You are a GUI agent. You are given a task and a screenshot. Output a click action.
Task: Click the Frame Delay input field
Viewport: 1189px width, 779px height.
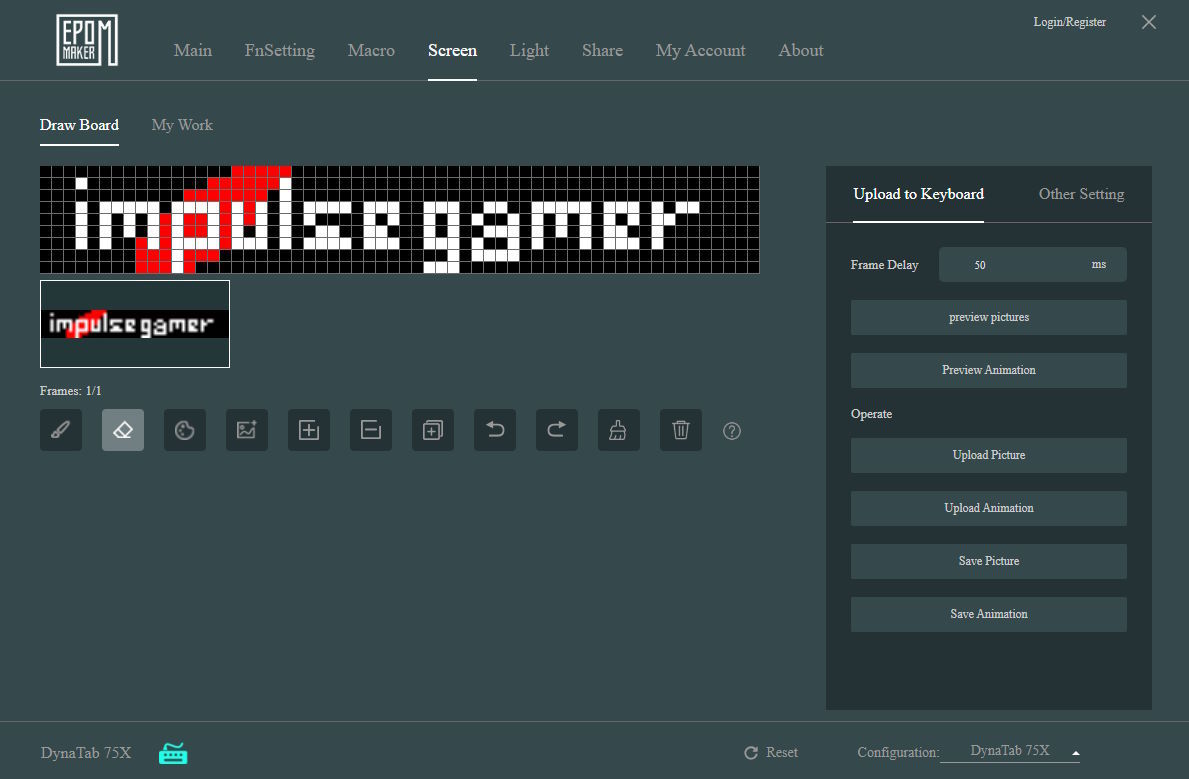click(1033, 265)
